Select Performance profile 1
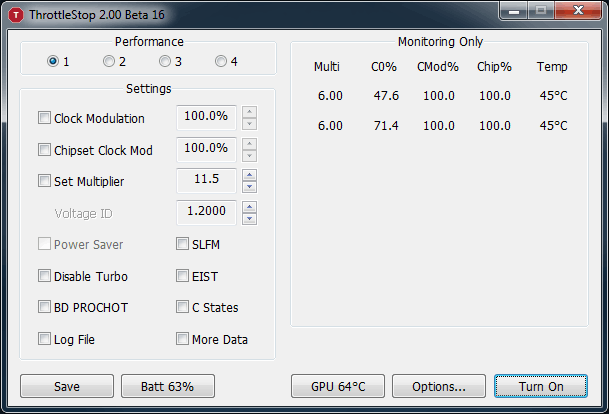 [x=53, y=61]
